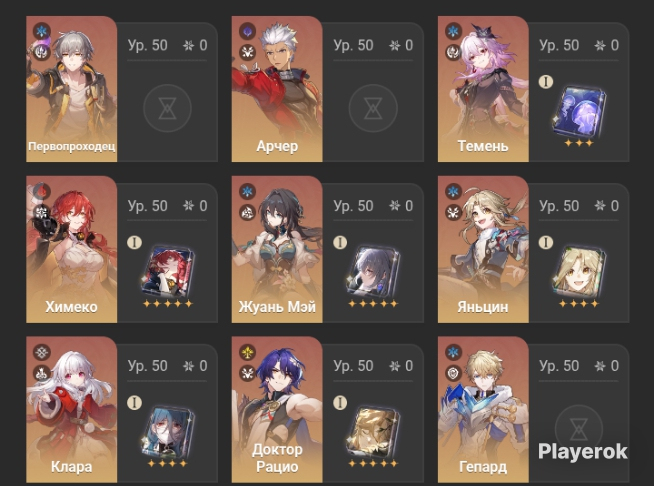Screen dimensions: 654x486
Task: Click the Гепард name label
Action: (483, 467)
